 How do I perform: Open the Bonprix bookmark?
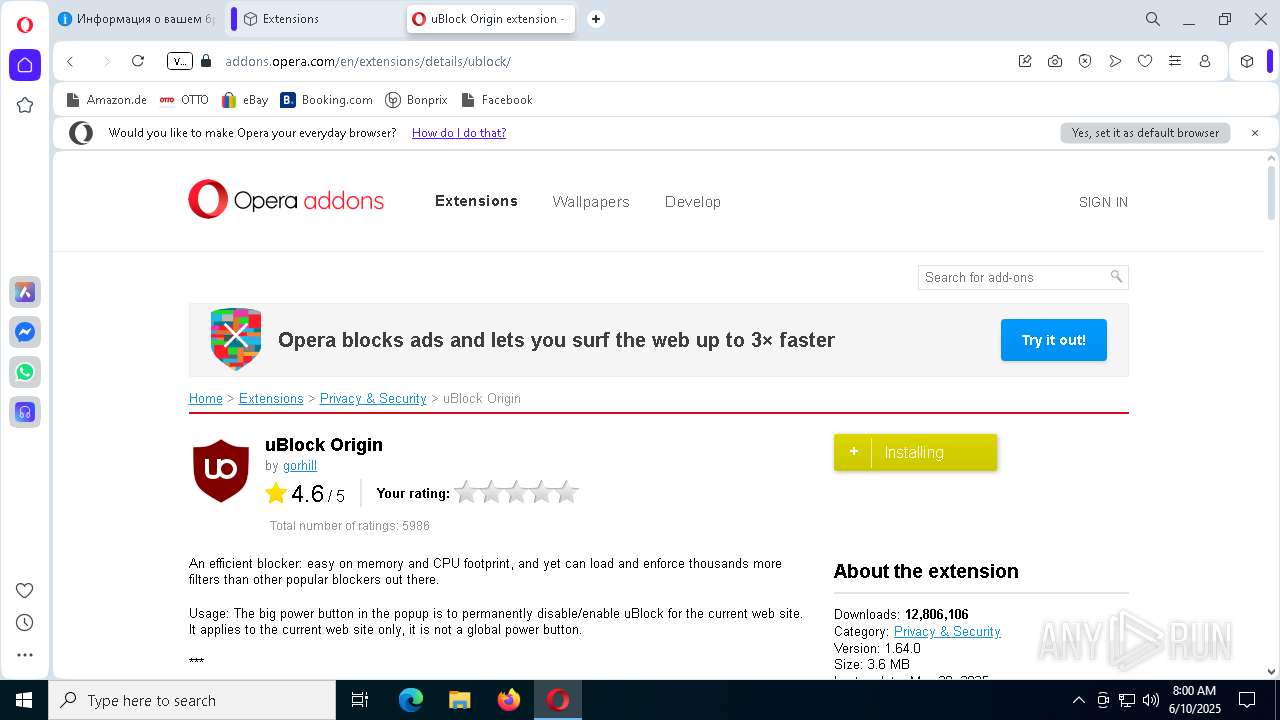coord(417,100)
